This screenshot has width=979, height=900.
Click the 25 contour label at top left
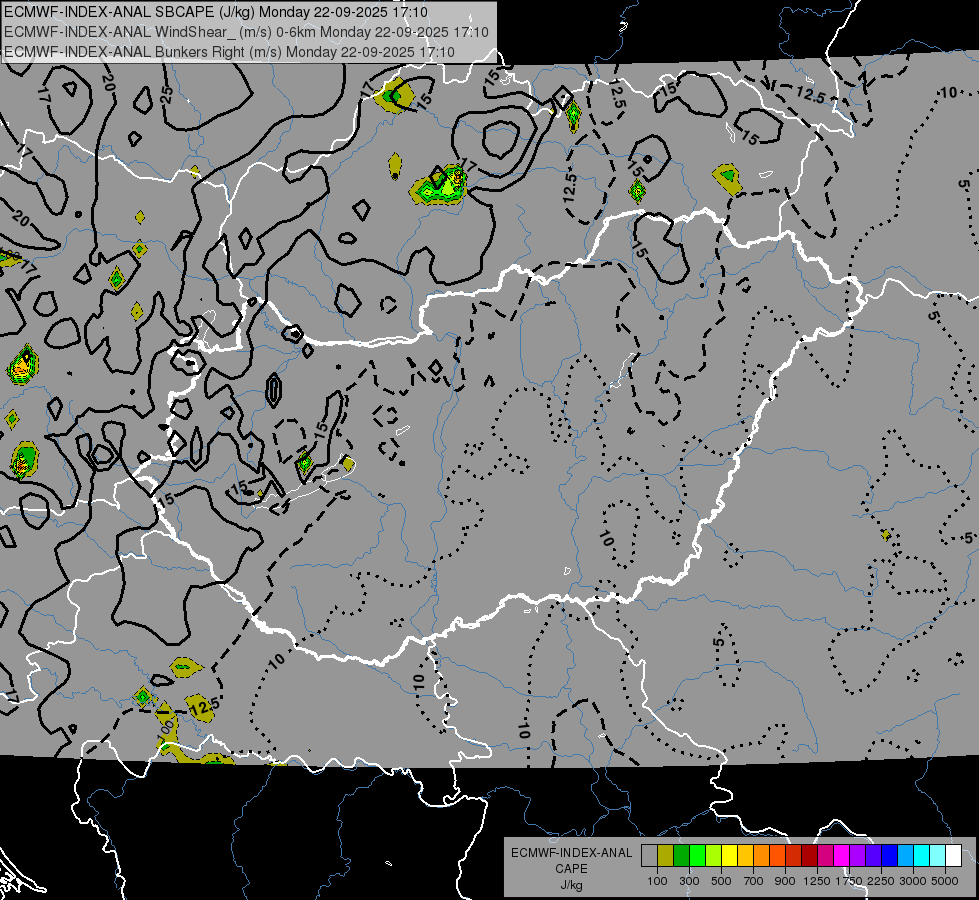(x=167, y=96)
